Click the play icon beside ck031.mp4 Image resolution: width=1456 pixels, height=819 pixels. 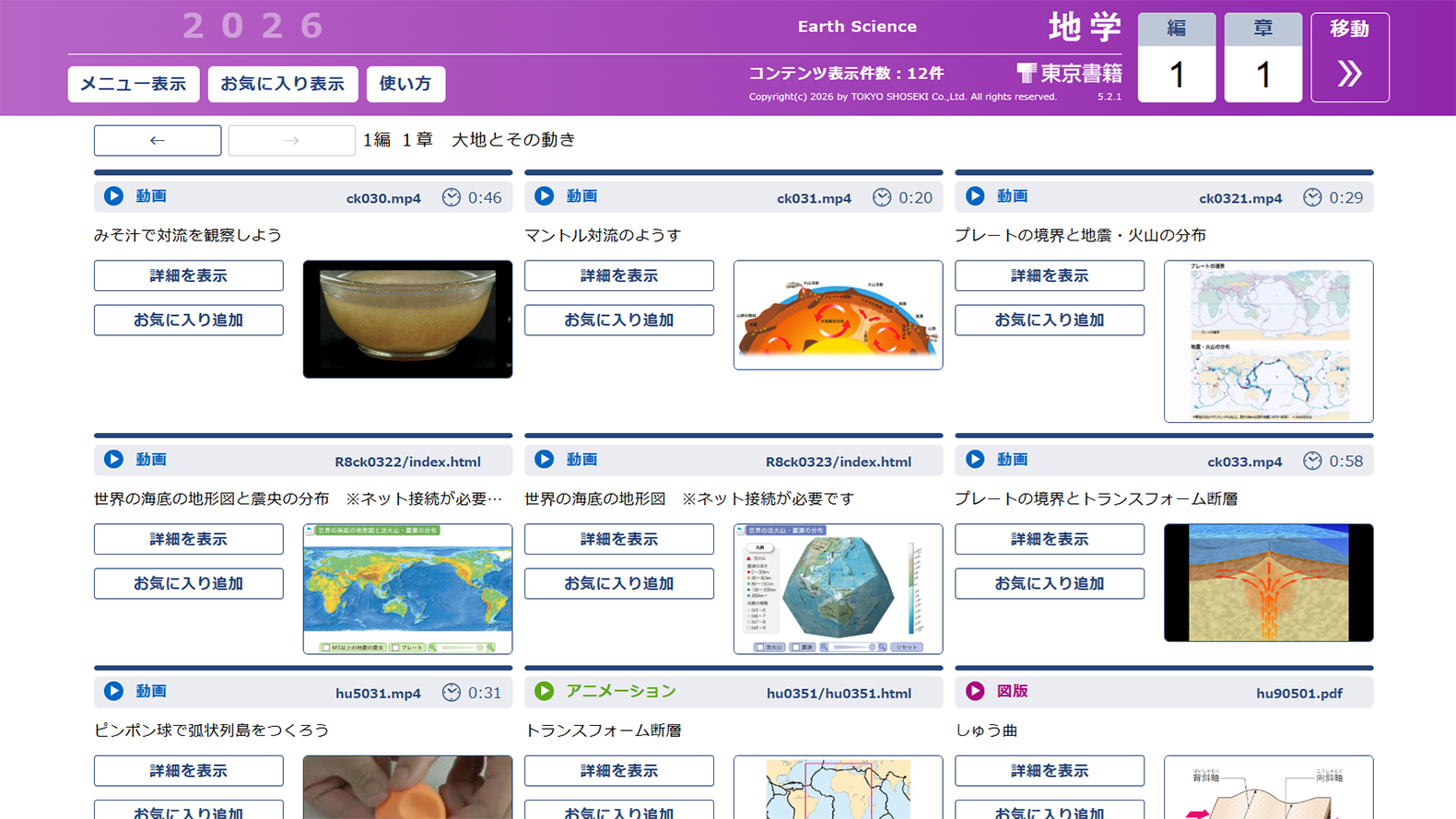point(545,196)
